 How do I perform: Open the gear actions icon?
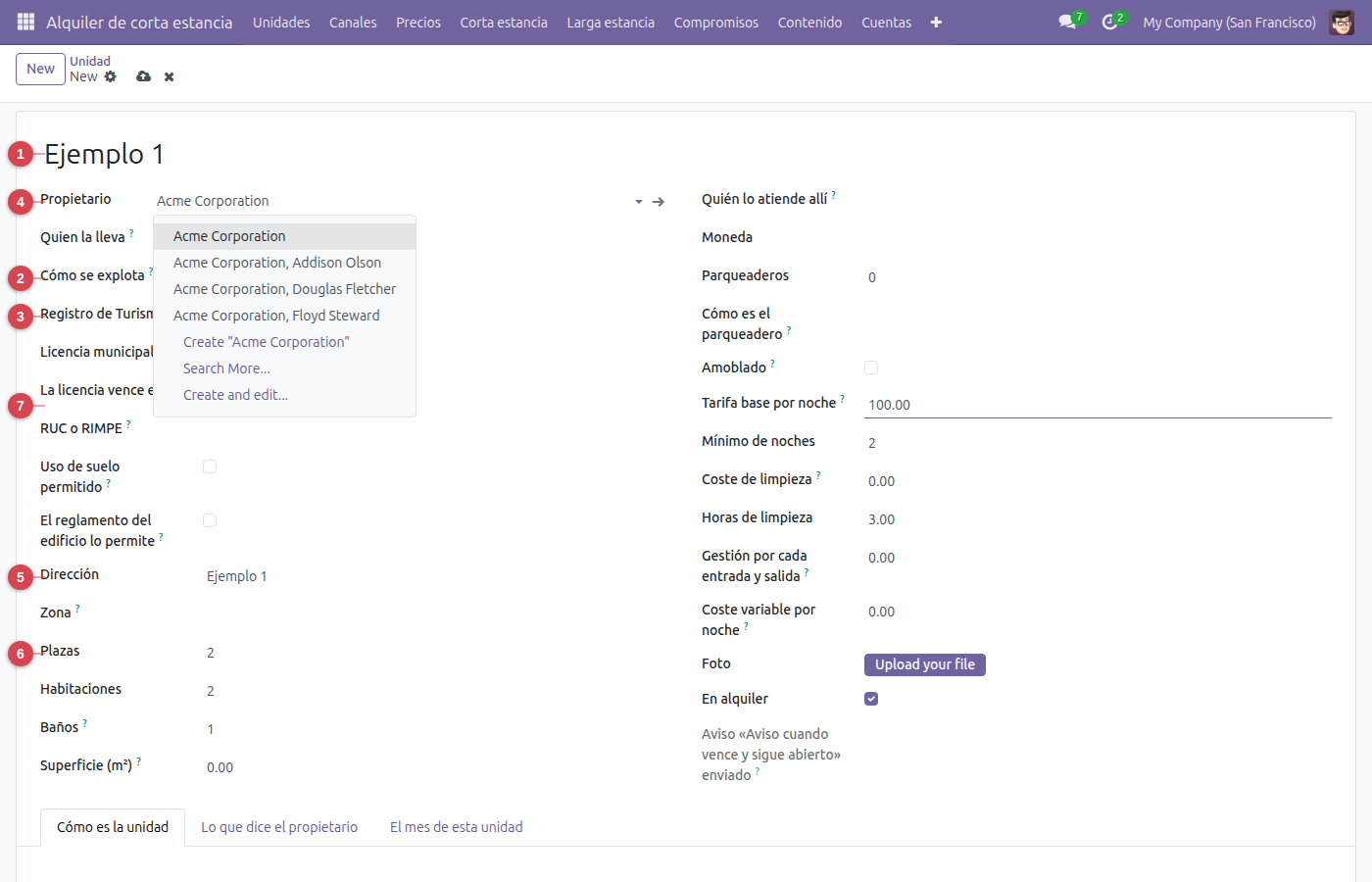click(111, 76)
